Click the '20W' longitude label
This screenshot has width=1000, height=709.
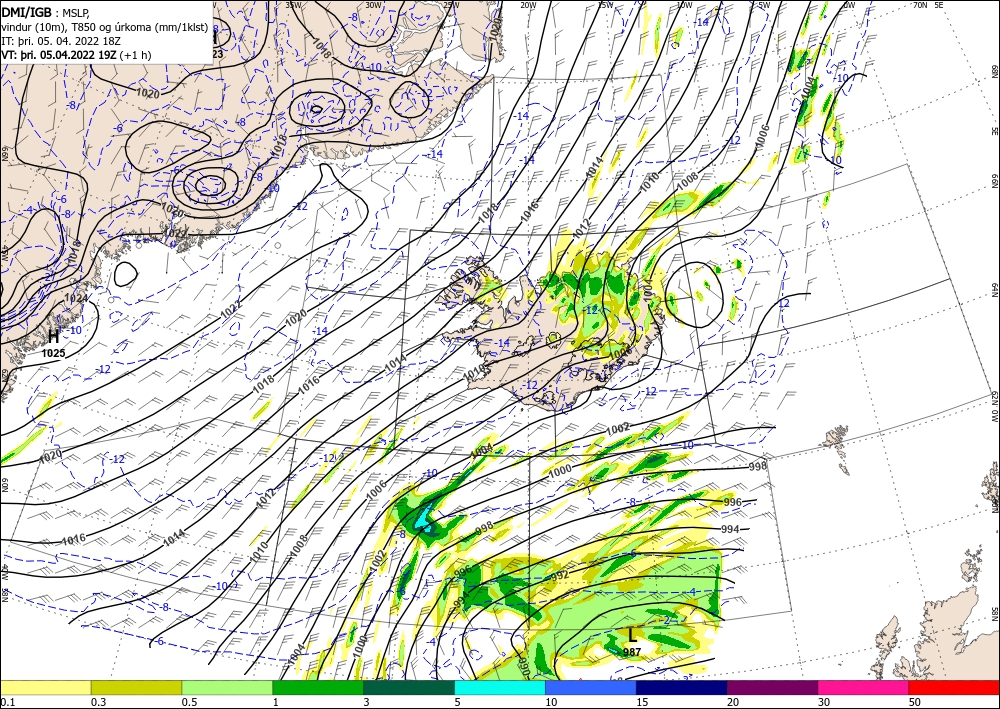click(x=528, y=5)
